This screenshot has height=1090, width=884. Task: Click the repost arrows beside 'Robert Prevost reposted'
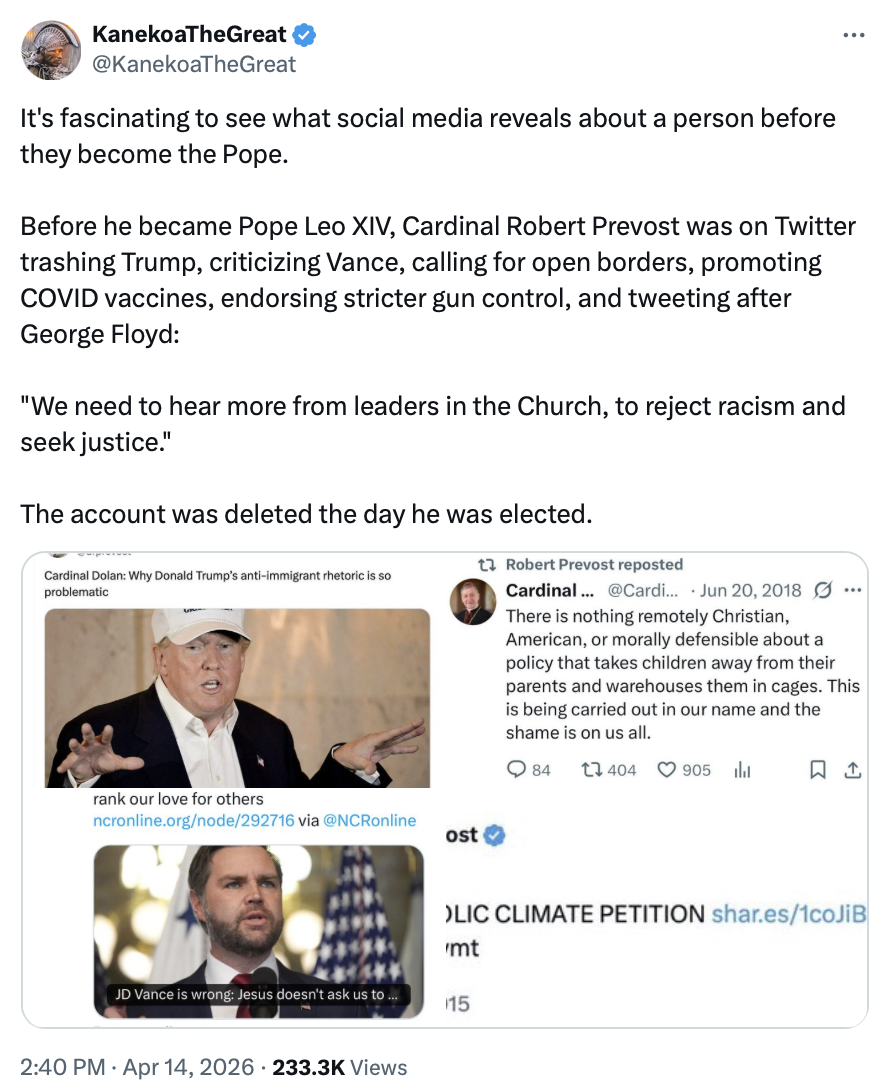489,564
